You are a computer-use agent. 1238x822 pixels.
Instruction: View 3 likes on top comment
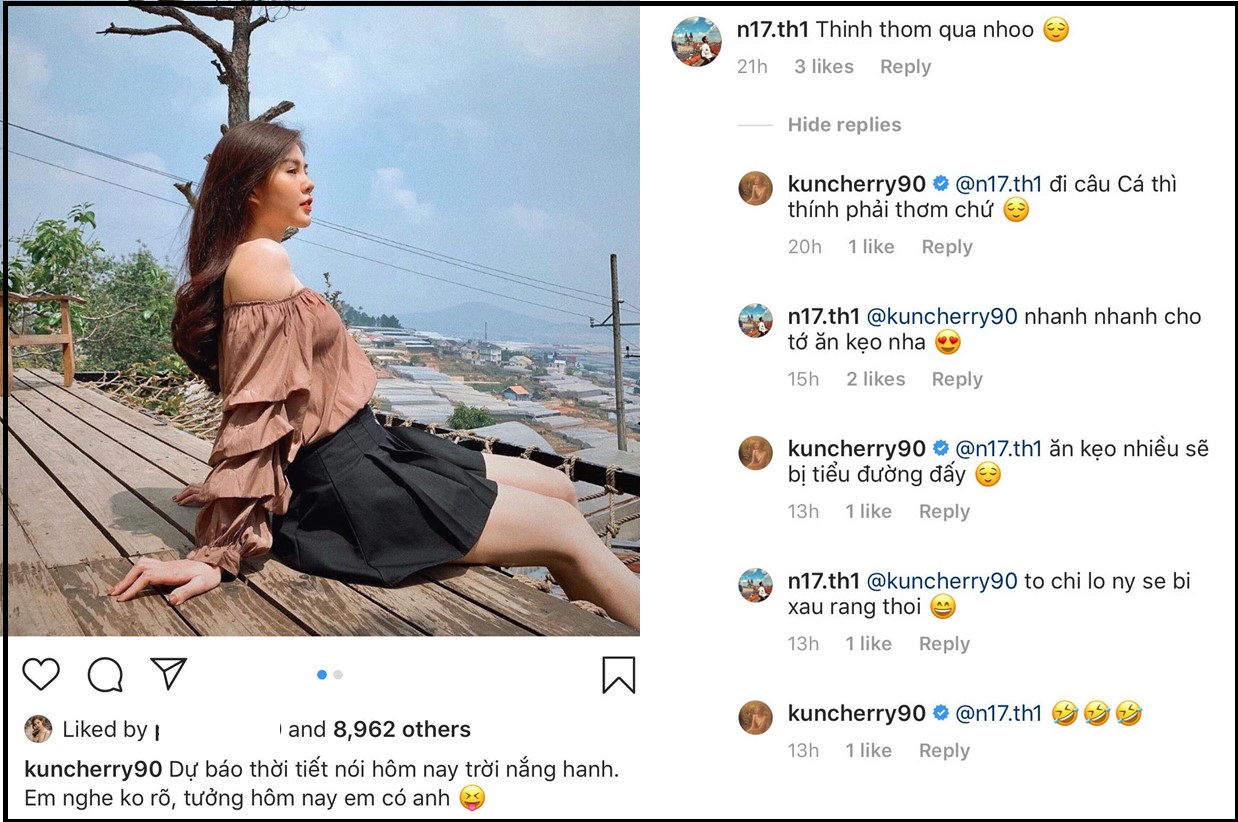(824, 67)
